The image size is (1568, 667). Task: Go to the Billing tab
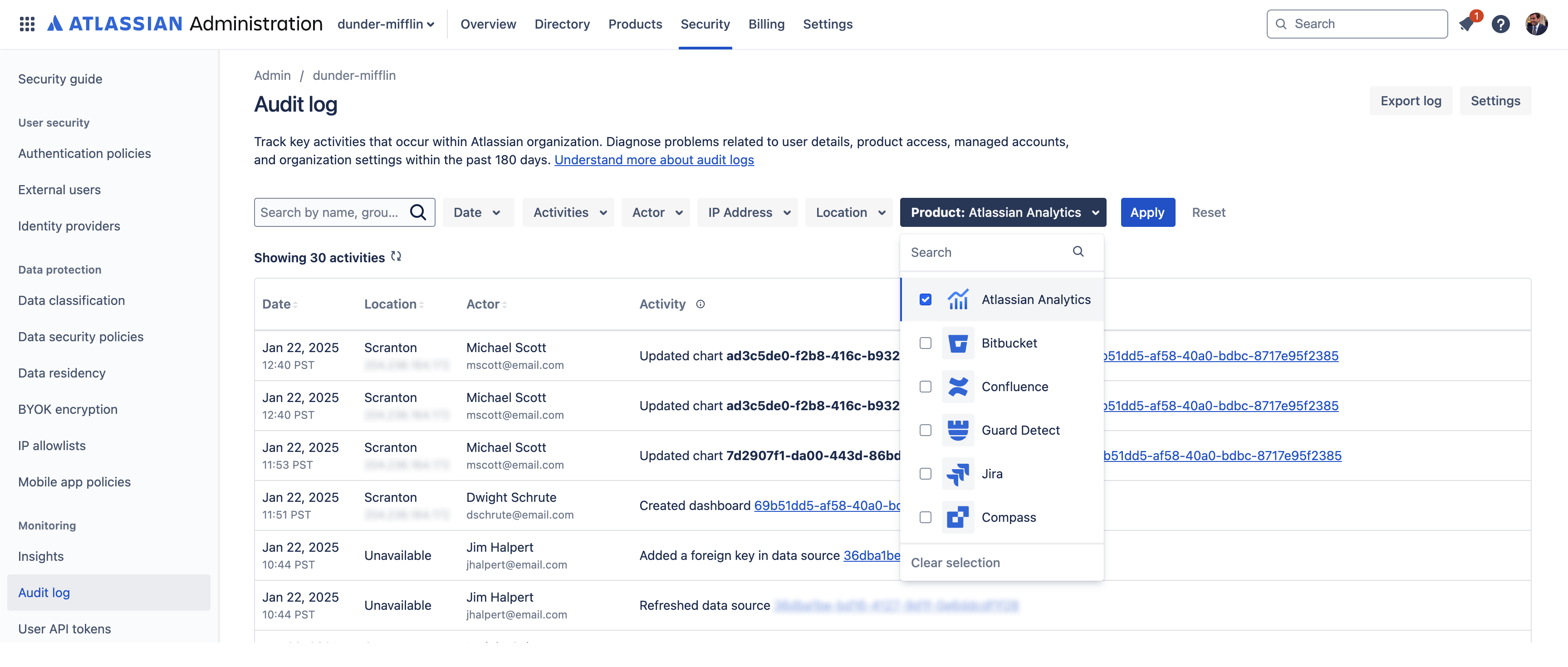766,25
